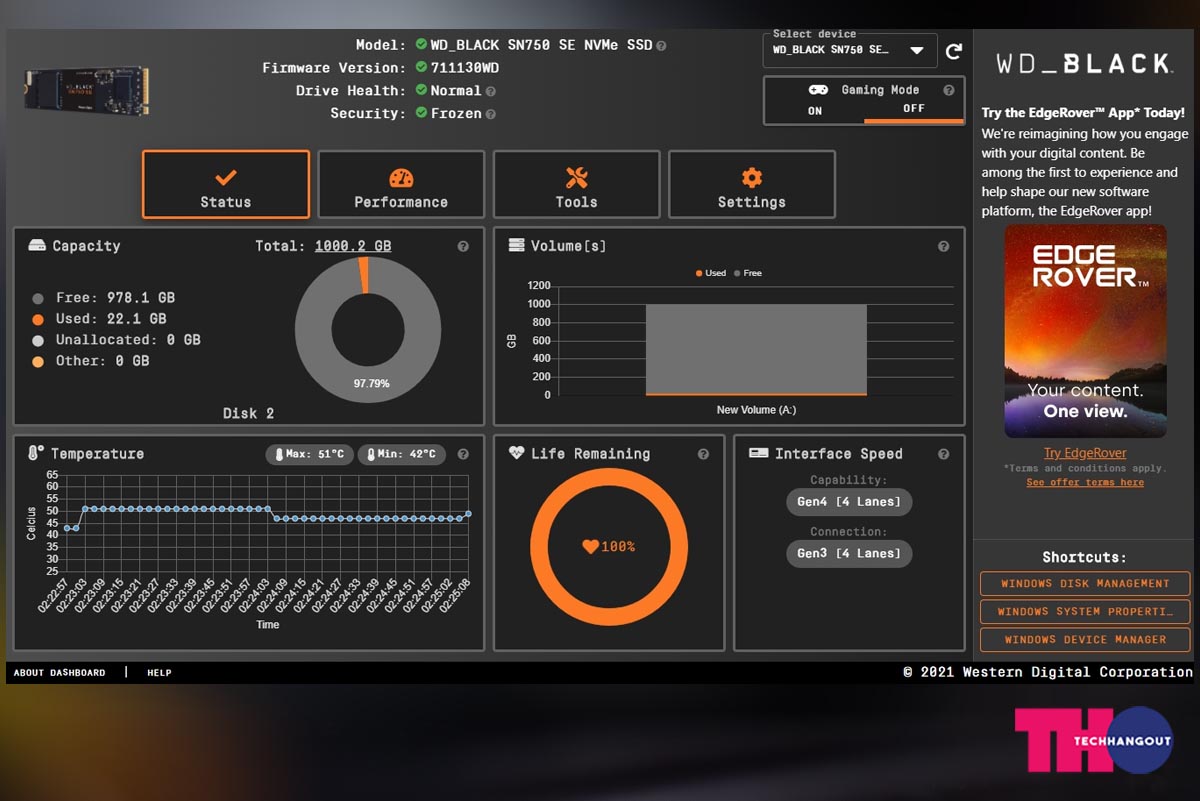This screenshot has width=1200, height=801.
Task: Switch to the Tools tab
Action: click(576, 184)
